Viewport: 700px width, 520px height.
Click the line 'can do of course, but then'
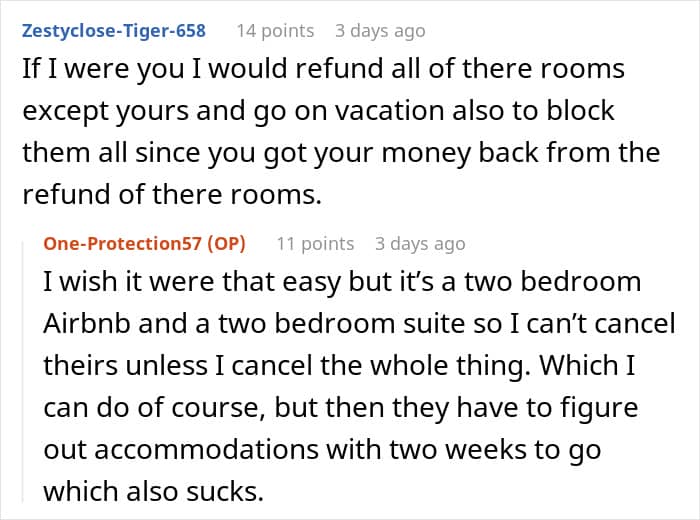click(341, 408)
